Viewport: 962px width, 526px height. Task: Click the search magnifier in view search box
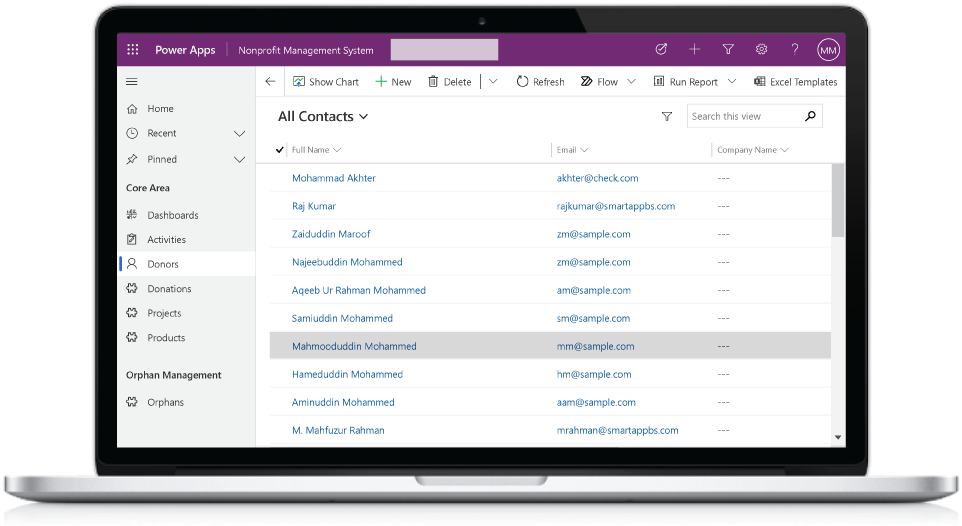[x=810, y=116]
